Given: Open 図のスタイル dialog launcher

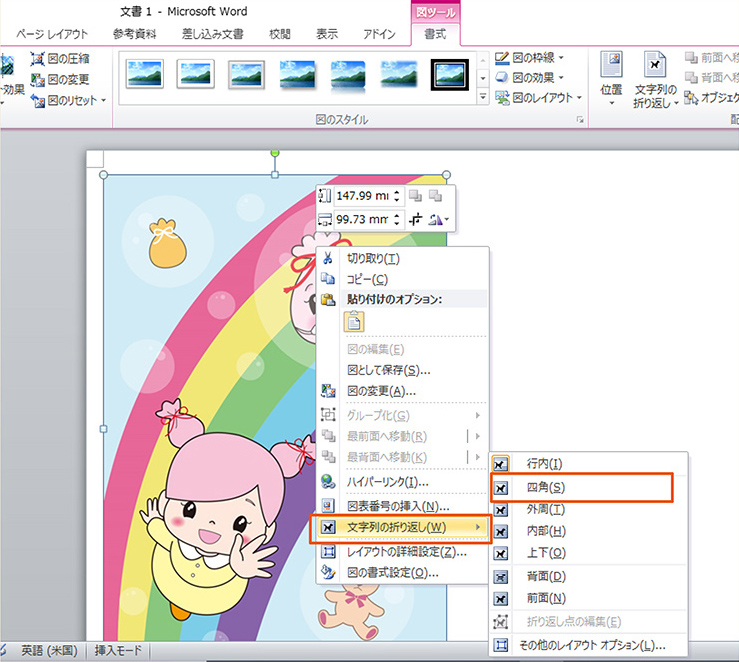Looking at the screenshot, I should coord(580,120).
